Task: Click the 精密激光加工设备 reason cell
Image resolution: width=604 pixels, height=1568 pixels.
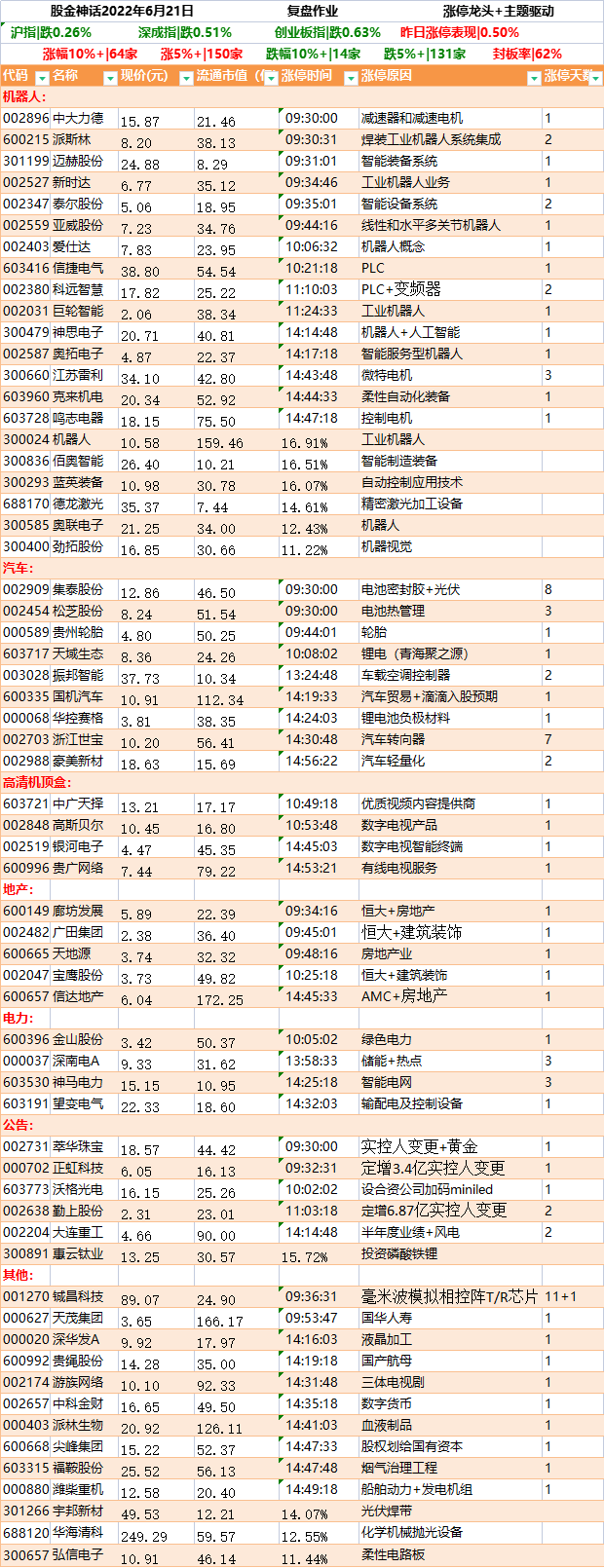Action: point(450,504)
